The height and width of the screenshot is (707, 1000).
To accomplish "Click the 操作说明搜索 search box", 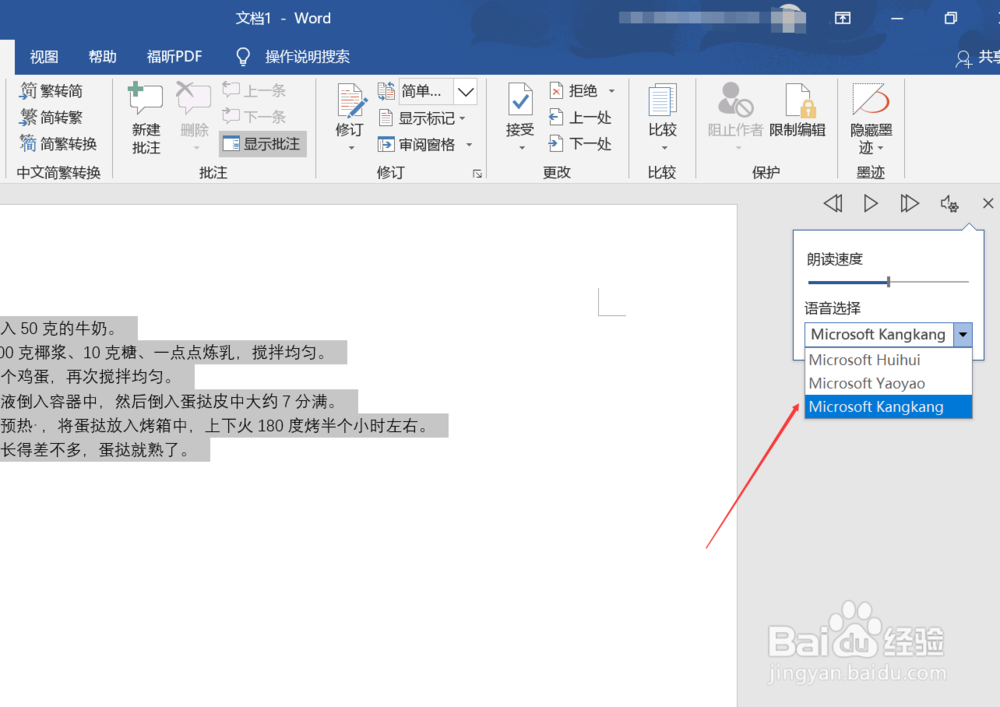I will click(307, 57).
